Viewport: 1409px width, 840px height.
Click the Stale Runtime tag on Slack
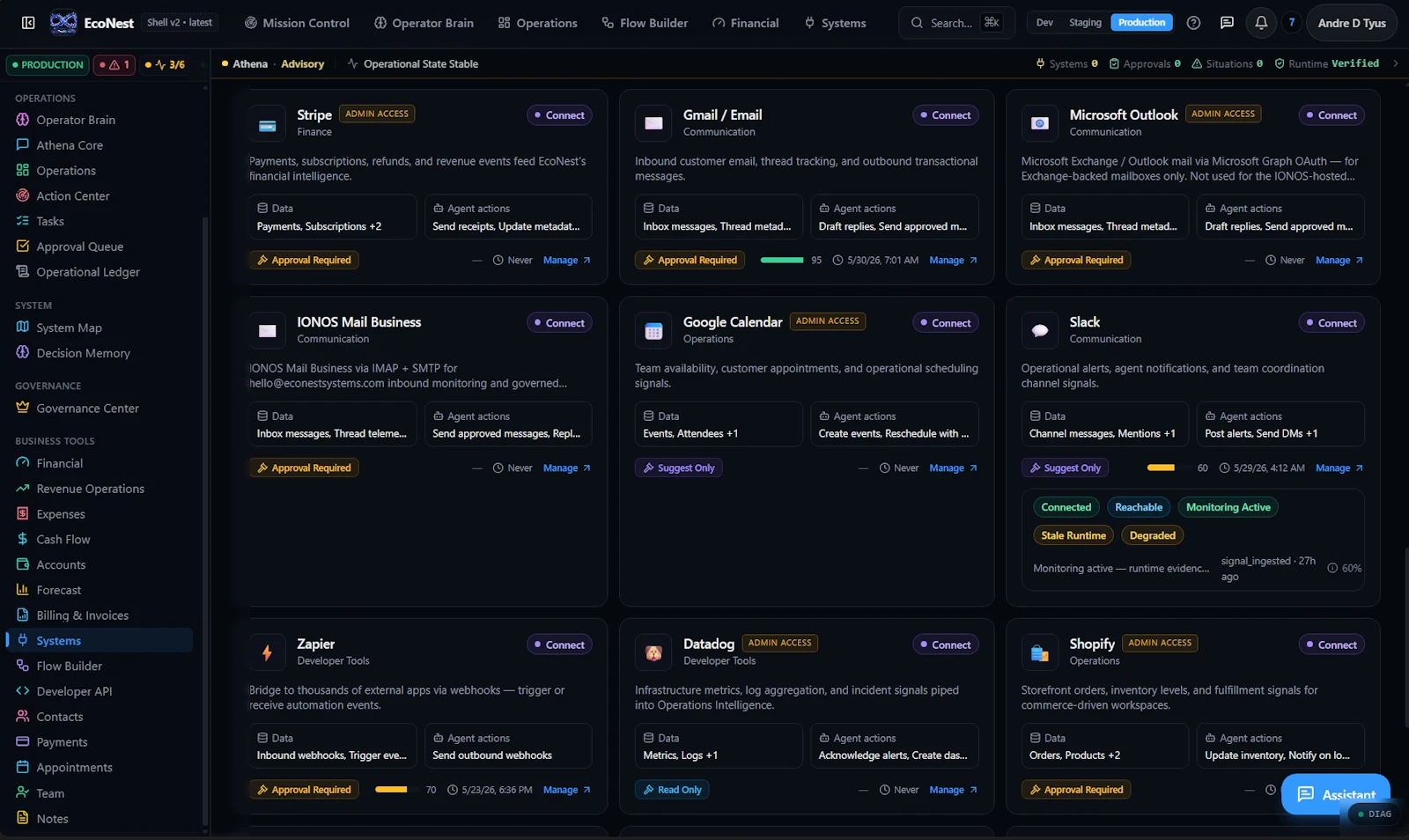1073,535
